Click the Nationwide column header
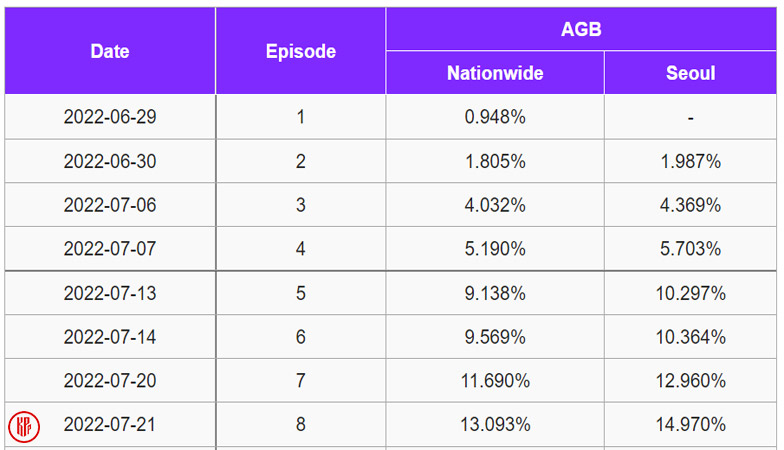Screen dimensions: 784x450 (495, 73)
